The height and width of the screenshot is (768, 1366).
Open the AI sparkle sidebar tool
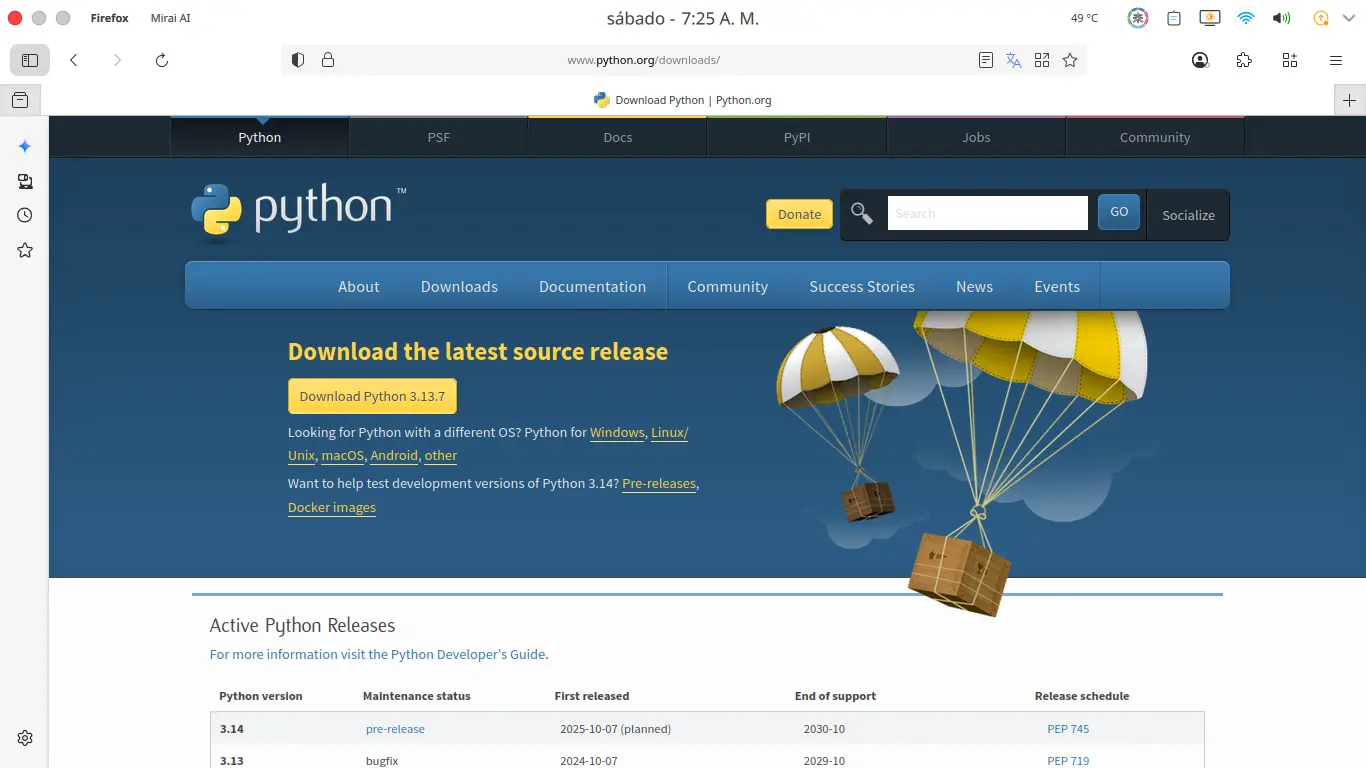click(25, 146)
